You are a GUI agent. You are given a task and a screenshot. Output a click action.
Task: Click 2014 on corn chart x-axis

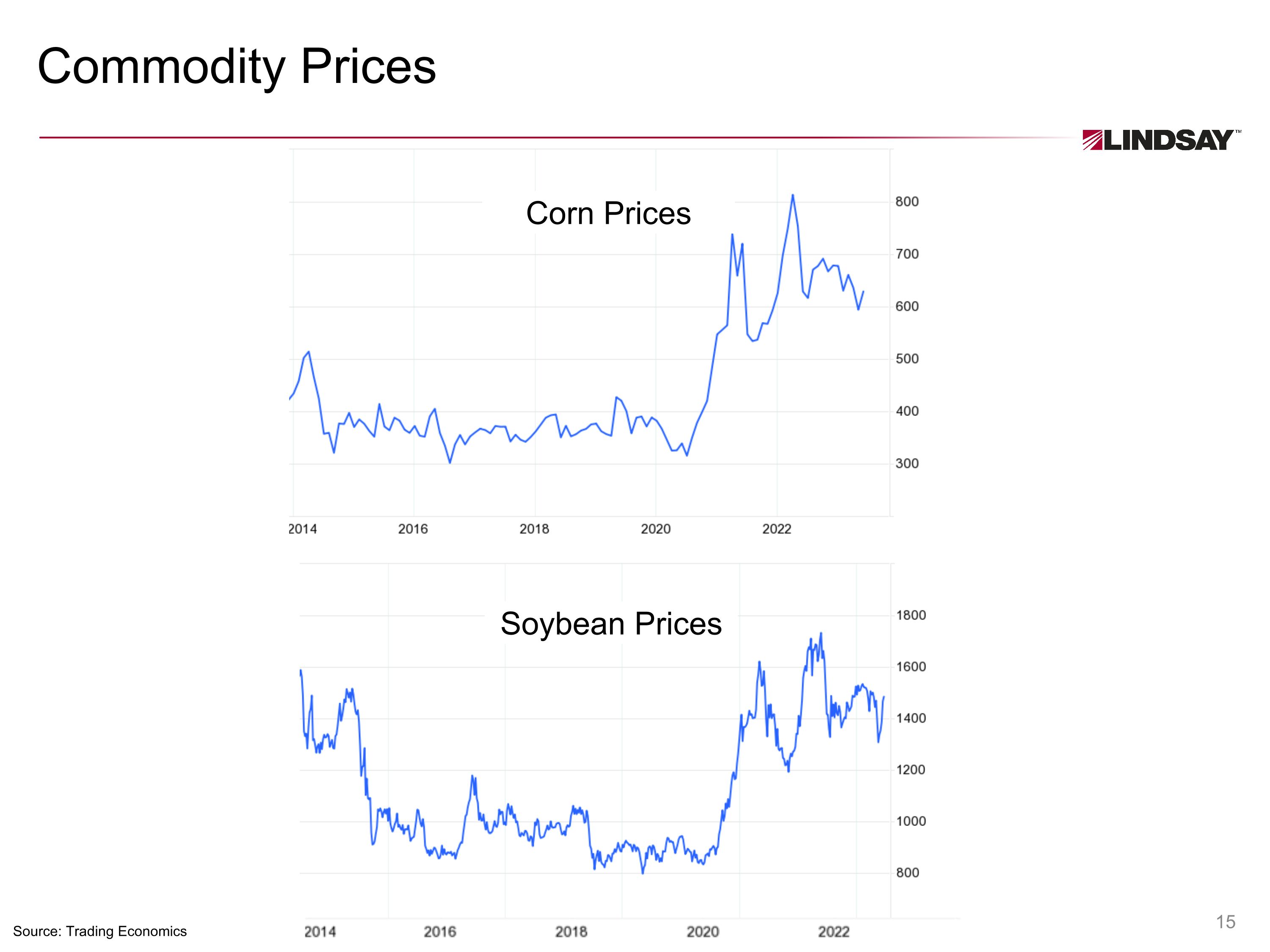(x=303, y=529)
